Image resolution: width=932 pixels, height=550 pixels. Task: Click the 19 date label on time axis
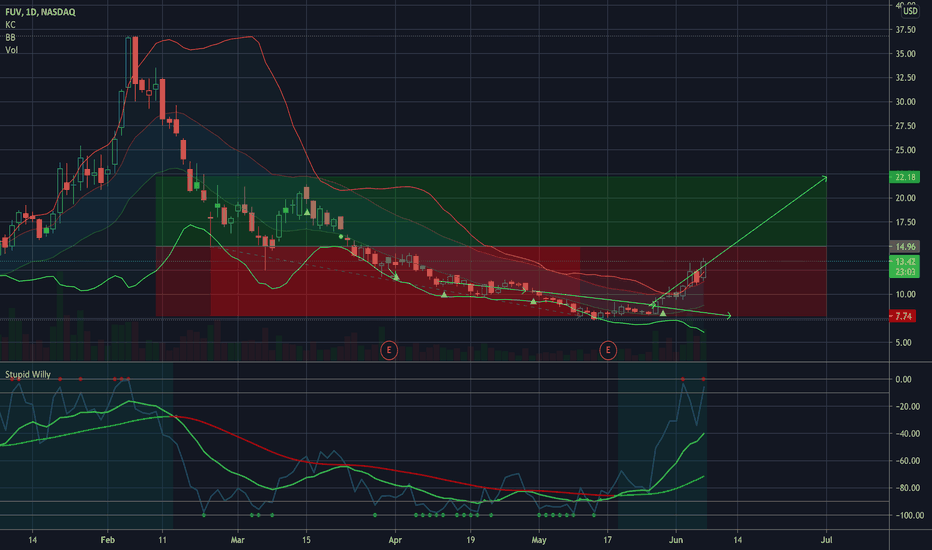[471, 540]
